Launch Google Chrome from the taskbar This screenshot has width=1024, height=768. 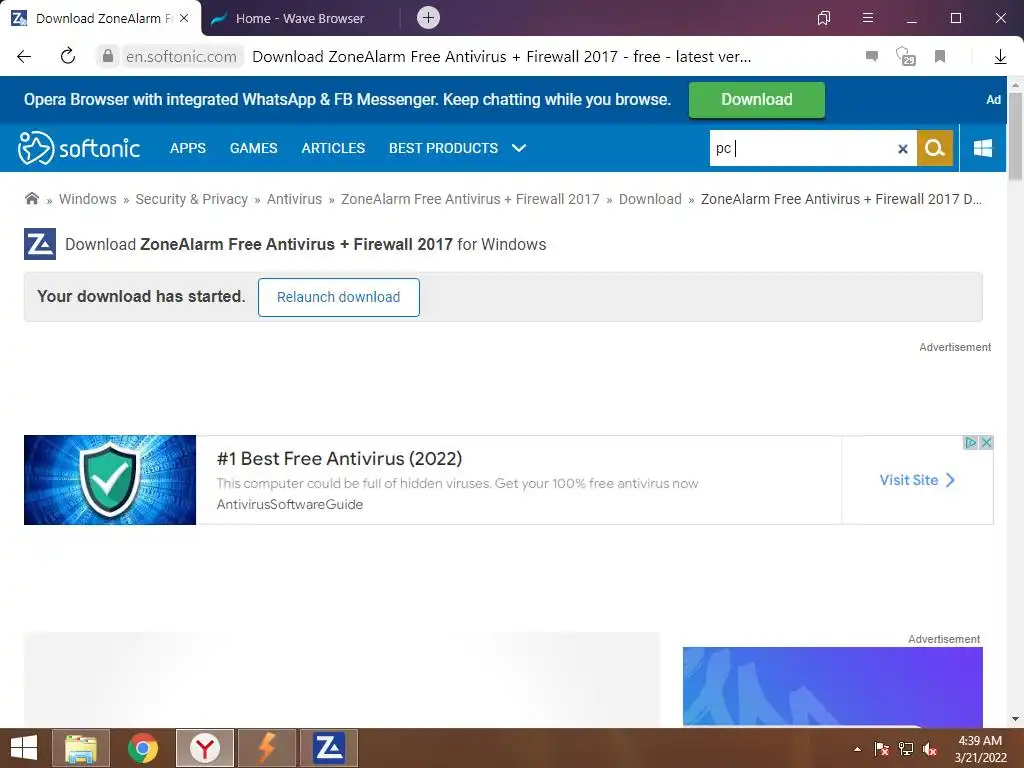[142, 748]
